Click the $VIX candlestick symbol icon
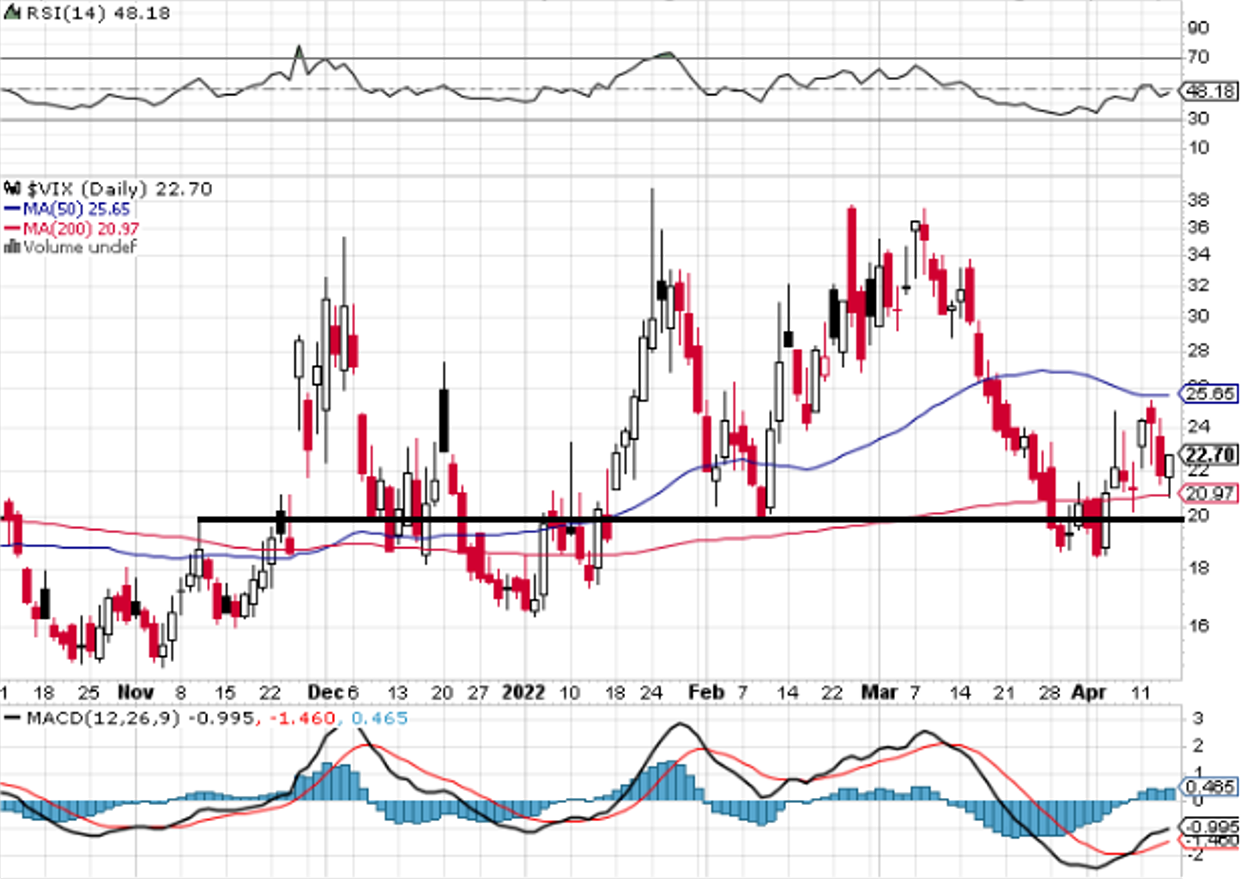The width and height of the screenshot is (1242, 879). coord(12,189)
